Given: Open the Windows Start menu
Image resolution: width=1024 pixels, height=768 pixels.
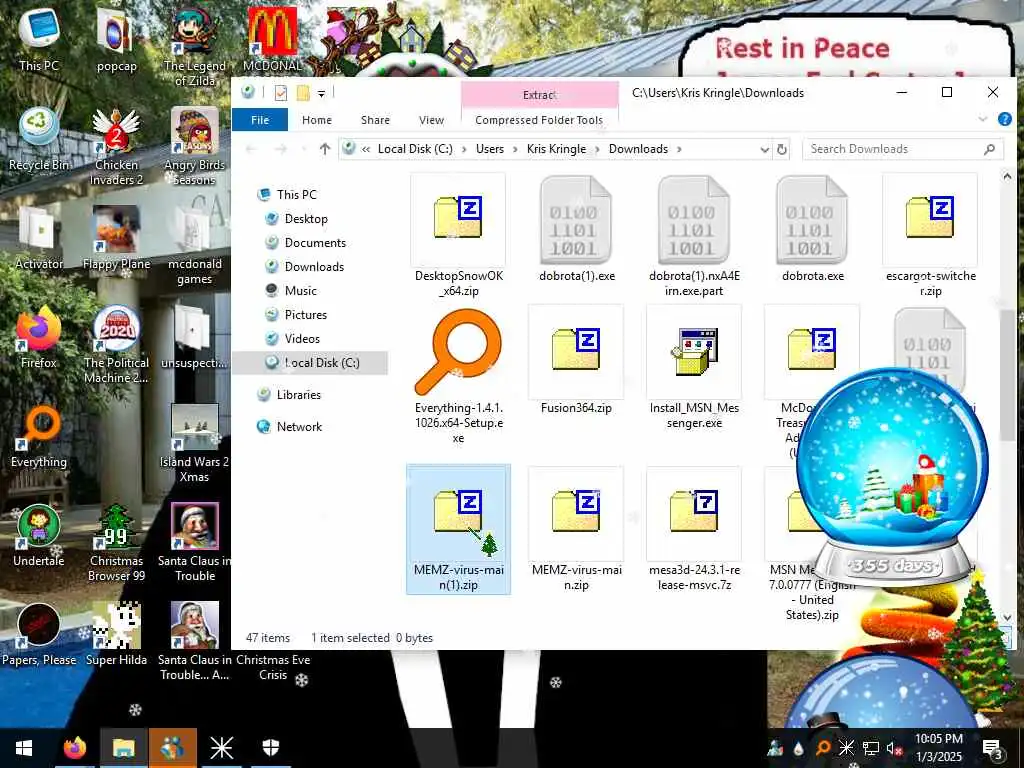Looking at the screenshot, I should tap(24, 748).
